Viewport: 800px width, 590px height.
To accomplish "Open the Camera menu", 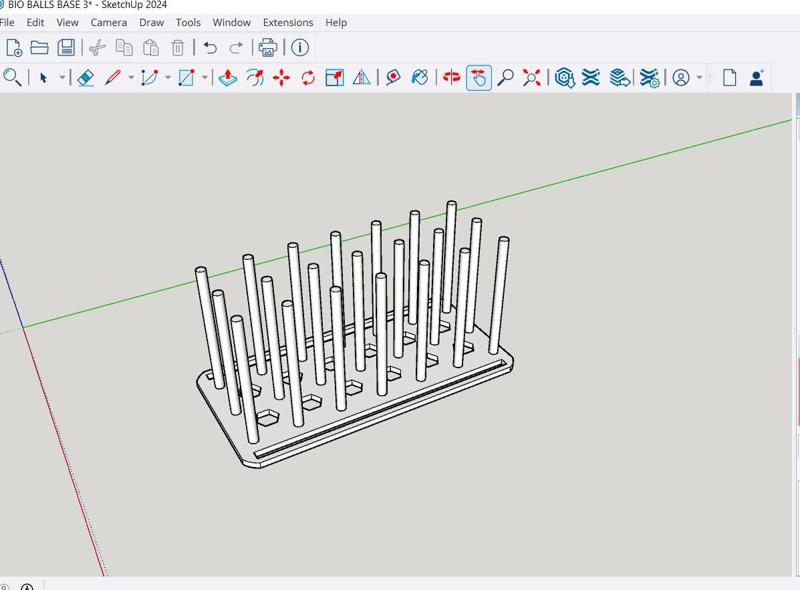I will coord(108,22).
